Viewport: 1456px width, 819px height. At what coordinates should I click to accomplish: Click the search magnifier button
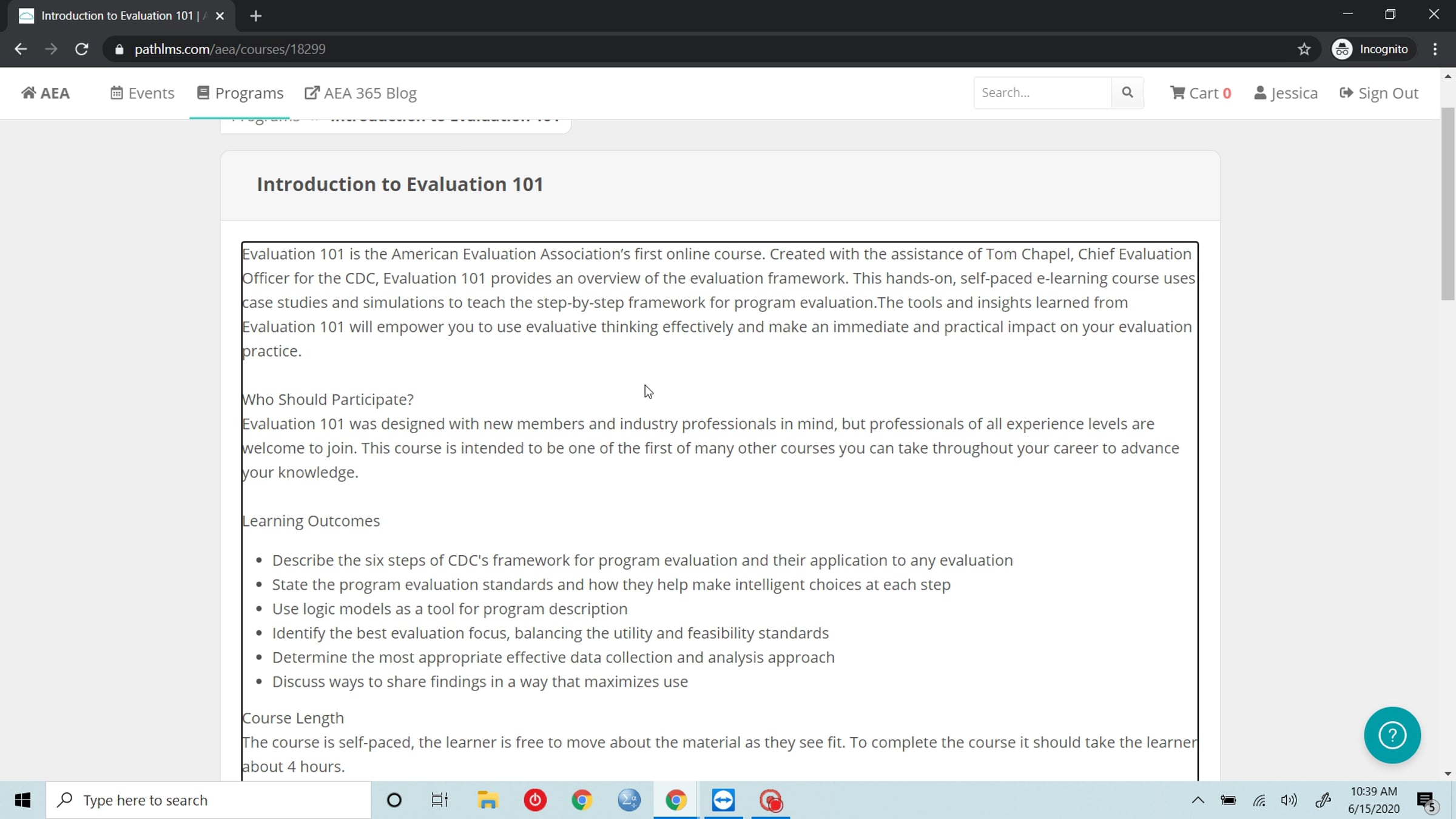point(1127,93)
